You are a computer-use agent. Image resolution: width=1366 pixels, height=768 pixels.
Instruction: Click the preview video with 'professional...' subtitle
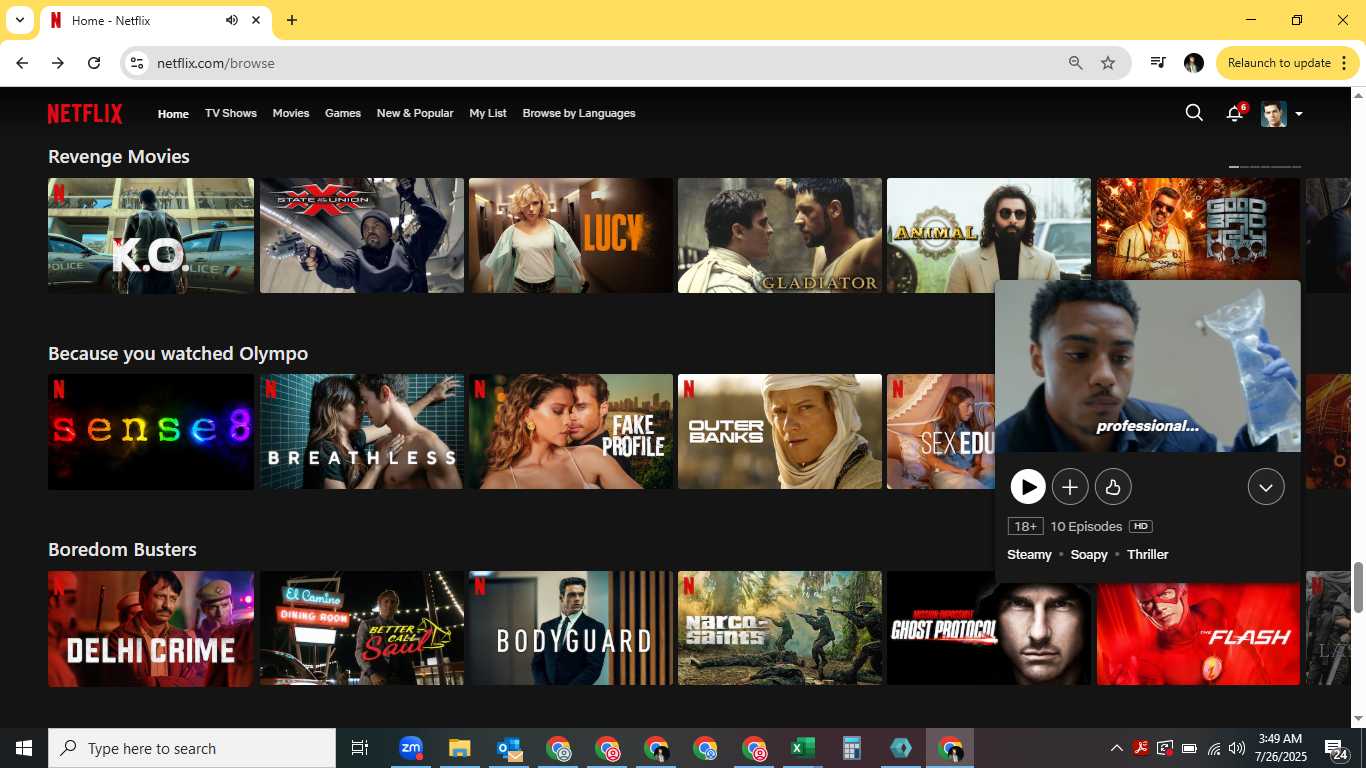coord(1148,366)
